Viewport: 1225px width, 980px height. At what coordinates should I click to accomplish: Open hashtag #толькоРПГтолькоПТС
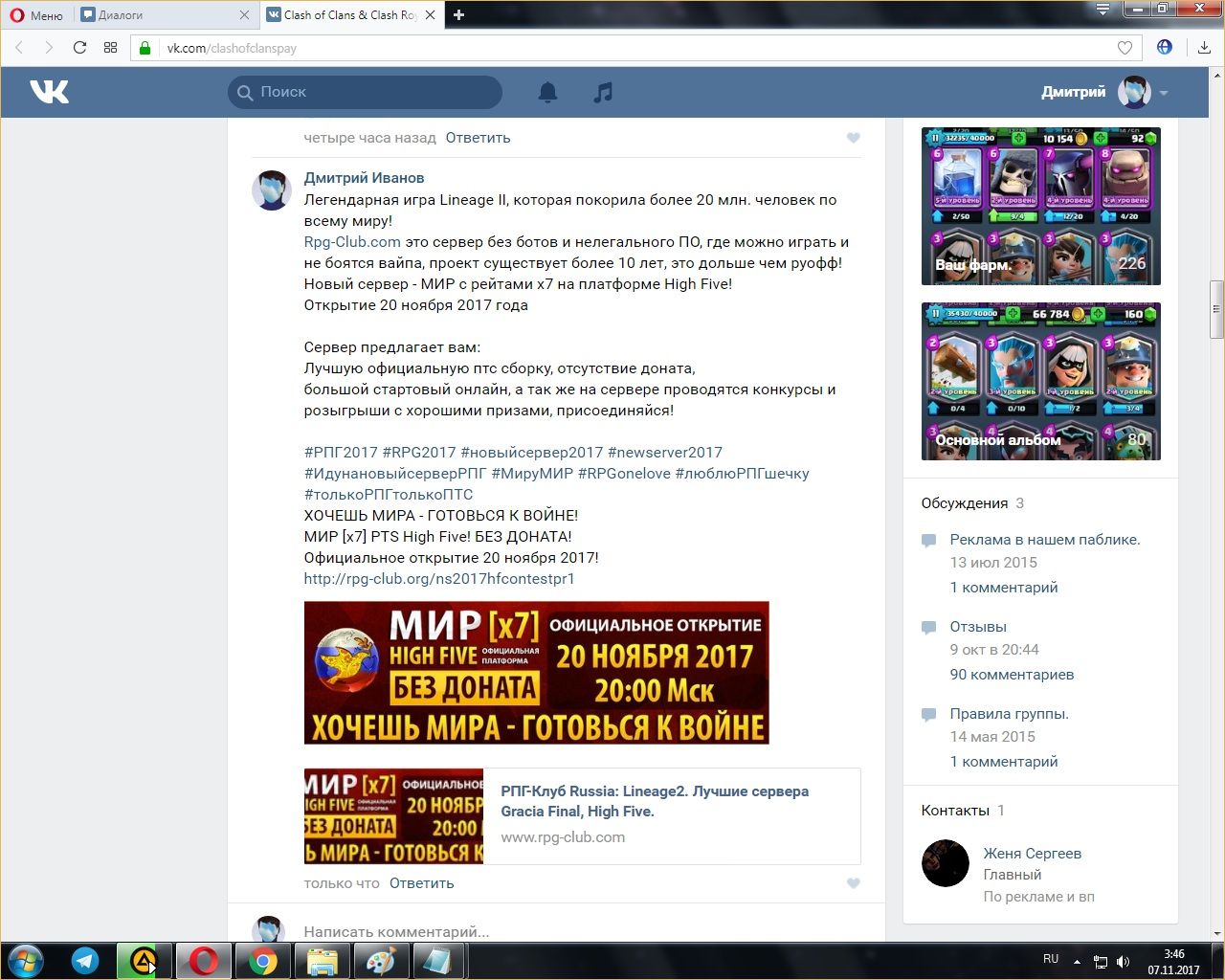[389, 495]
